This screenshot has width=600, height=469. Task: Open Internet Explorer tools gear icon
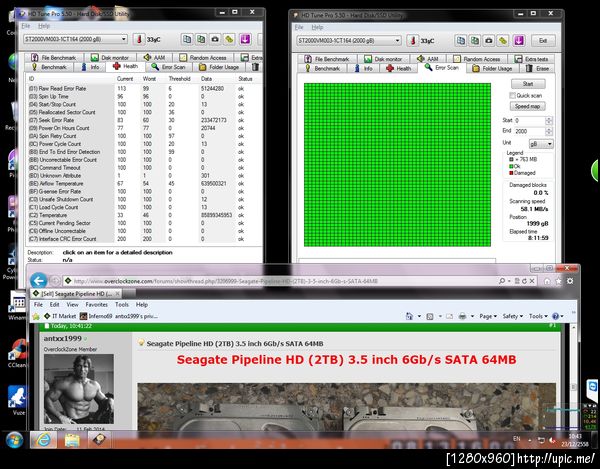tap(570, 281)
